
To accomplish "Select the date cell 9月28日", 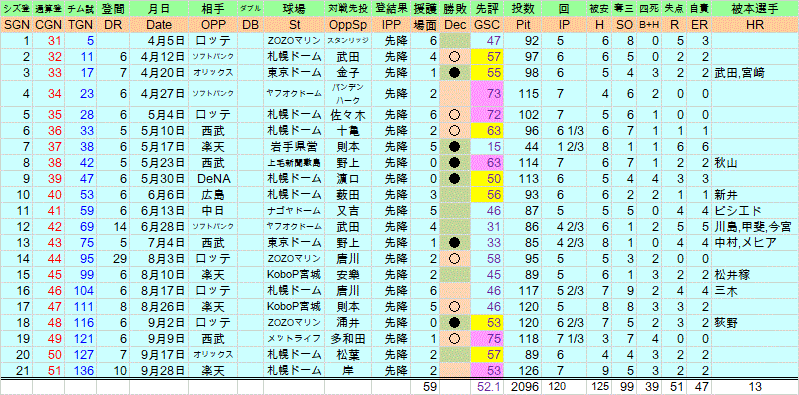I will click(158, 370).
